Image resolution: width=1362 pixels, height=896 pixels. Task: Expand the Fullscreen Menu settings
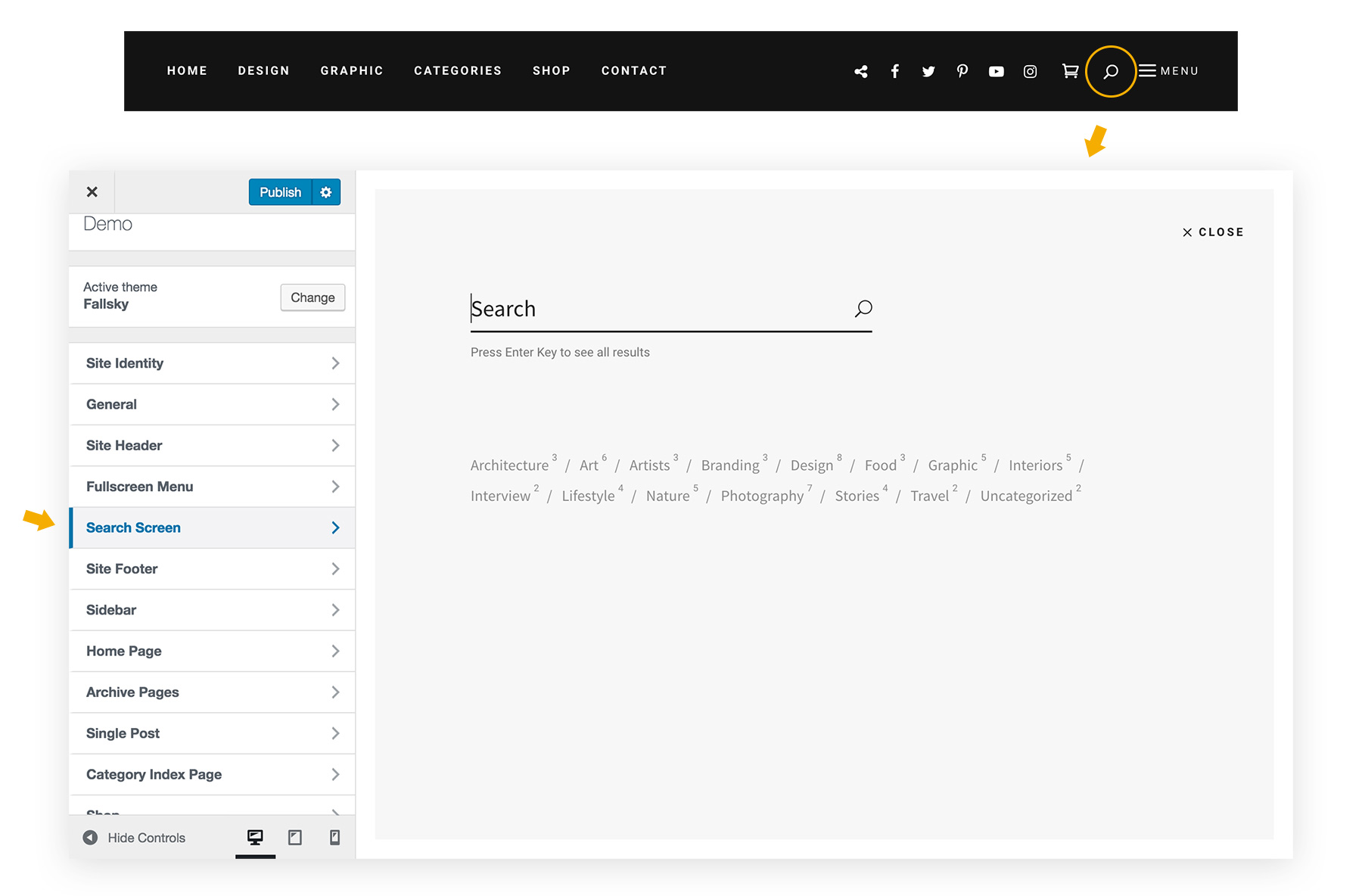coord(212,487)
